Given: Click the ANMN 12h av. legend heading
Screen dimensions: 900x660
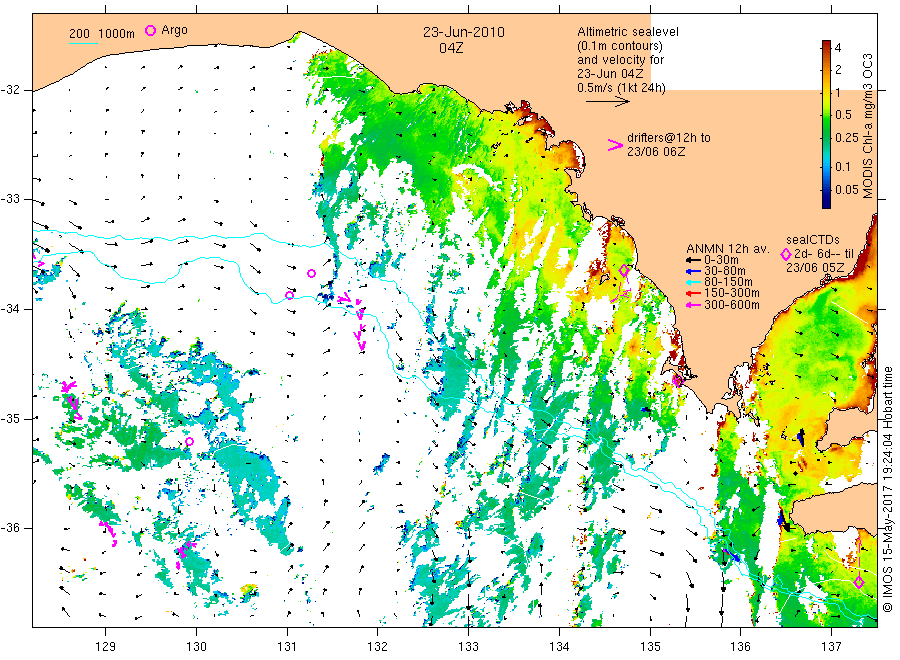Looking at the screenshot, I should tap(727, 249).
